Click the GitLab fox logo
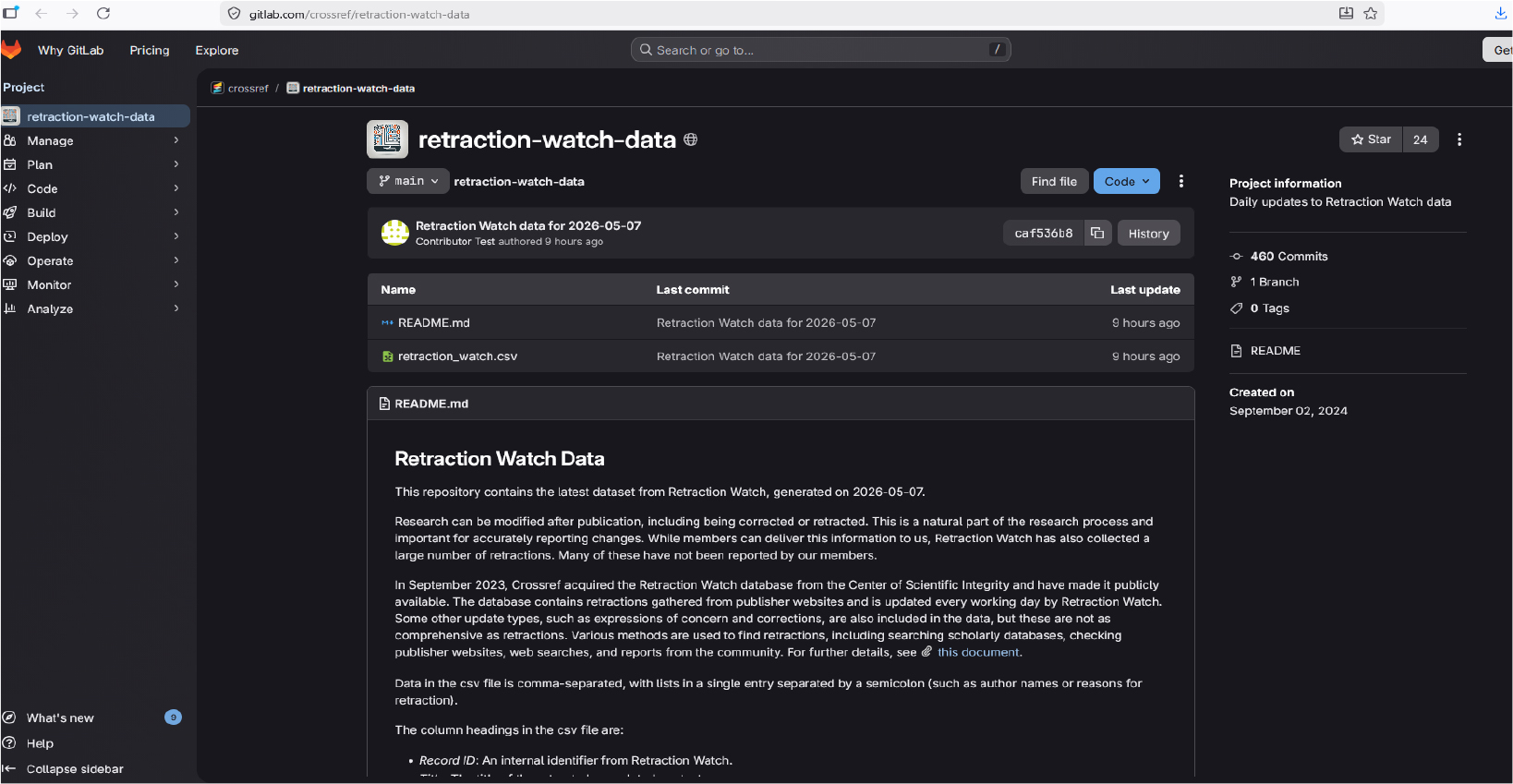Viewport: 1513px width, 784px height. [x=11, y=49]
